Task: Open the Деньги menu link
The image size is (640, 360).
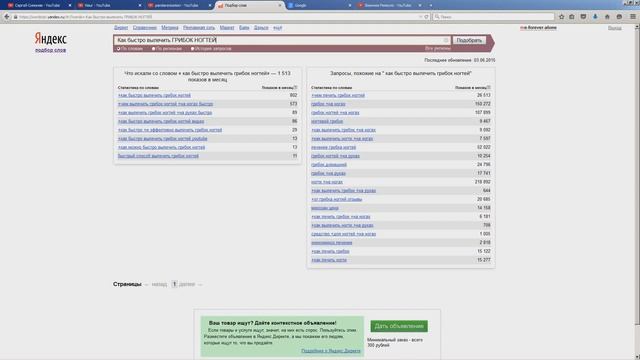Action: [x=261, y=28]
